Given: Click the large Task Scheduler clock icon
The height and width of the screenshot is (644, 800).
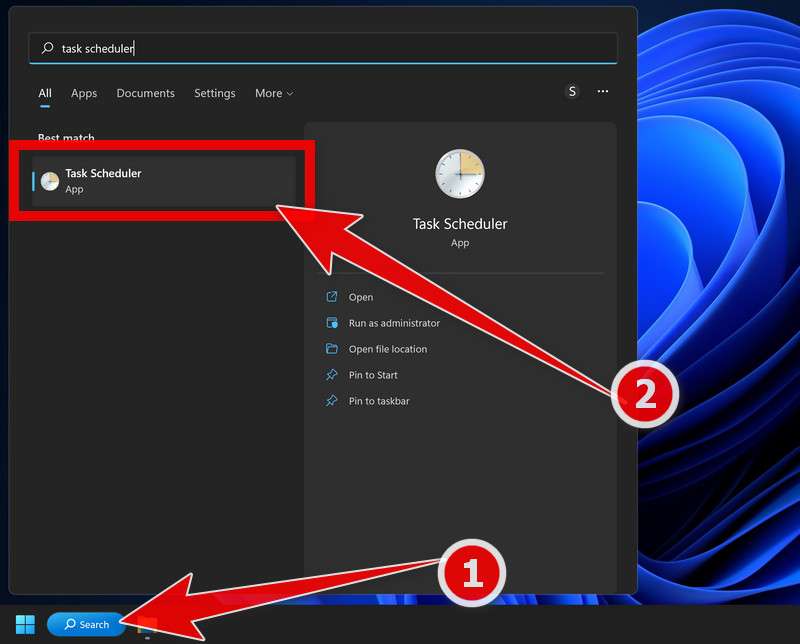Looking at the screenshot, I should point(460,174).
